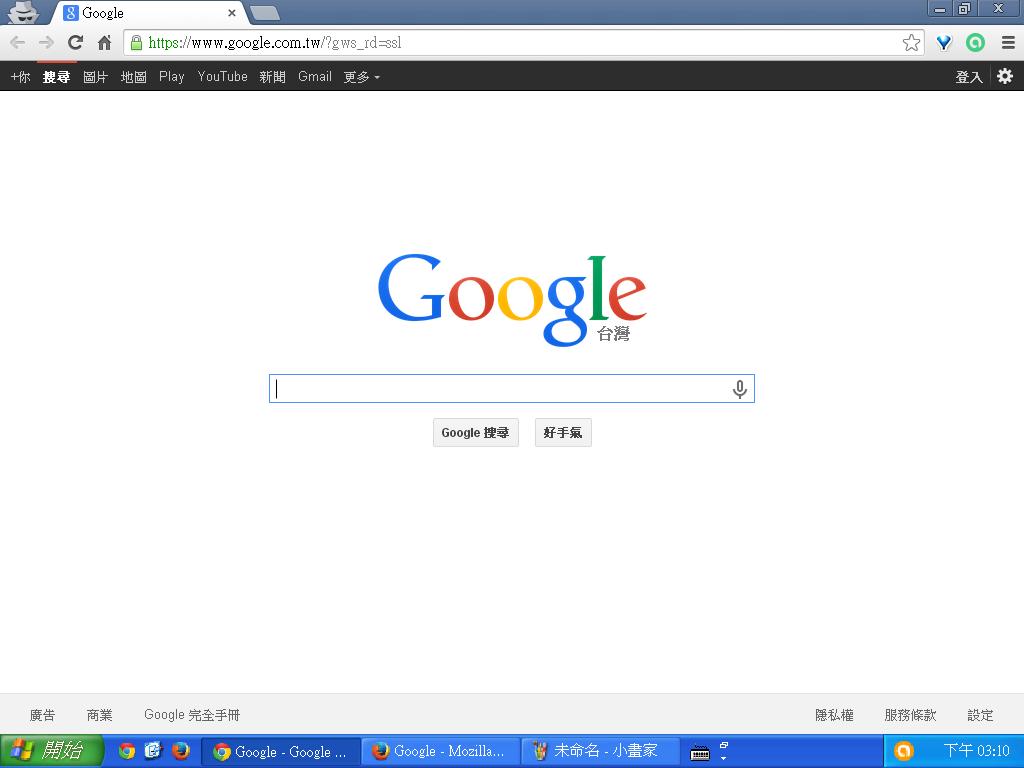Viewport: 1024px width, 768px height.
Task: Switch to Mozilla Firefox taskbar window
Action: point(441,752)
